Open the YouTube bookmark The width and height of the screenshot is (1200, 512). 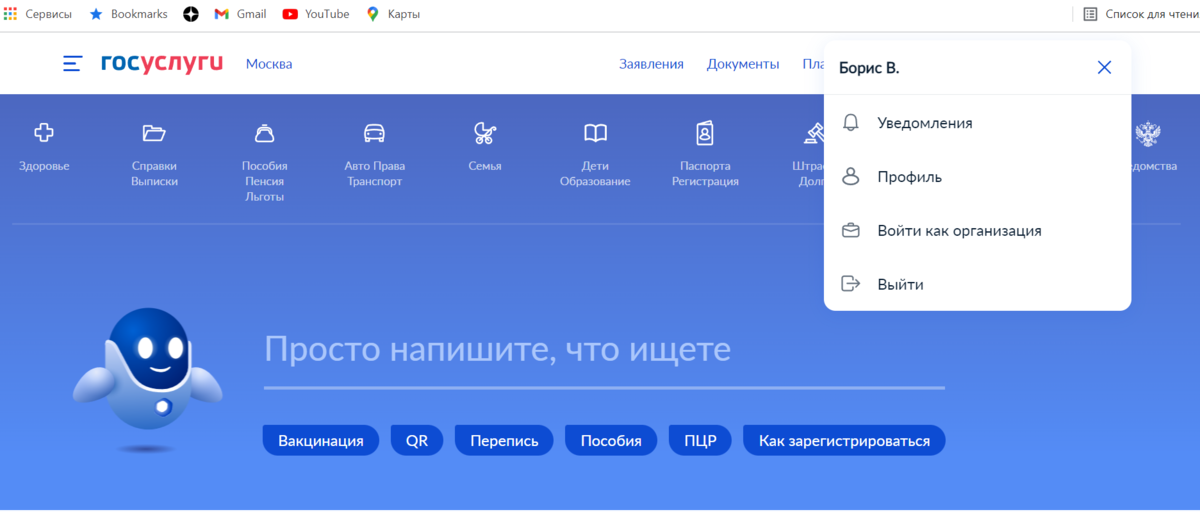point(316,14)
